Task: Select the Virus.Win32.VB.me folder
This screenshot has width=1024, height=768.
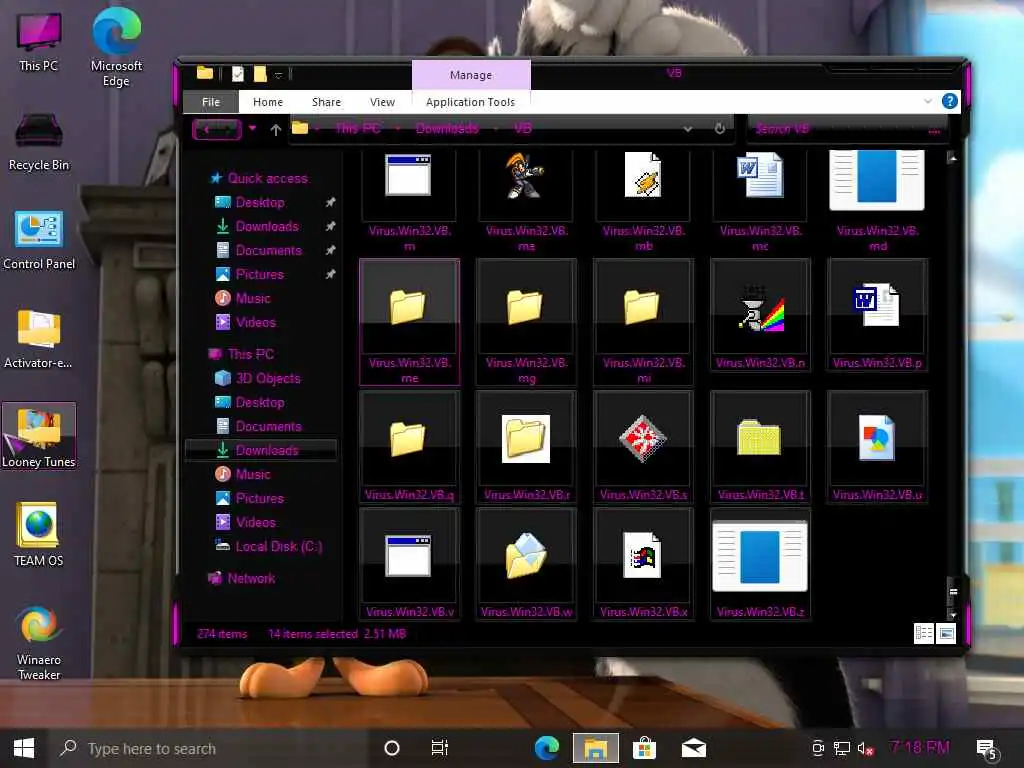Action: point(409,322)
